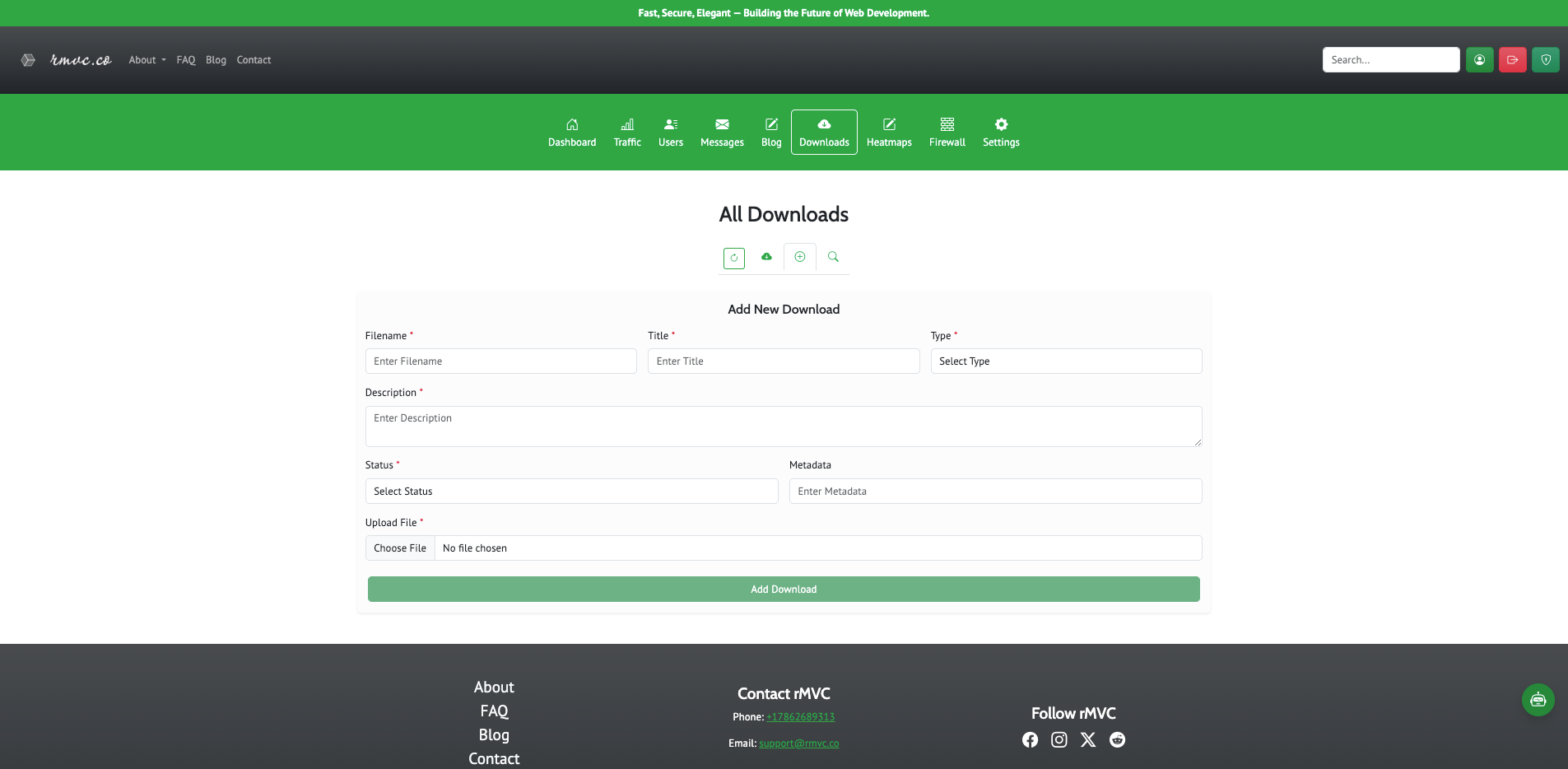Expand the About dropdown in navbar
This screenshot has height=769, width=1568.
(x=147, y=60)
